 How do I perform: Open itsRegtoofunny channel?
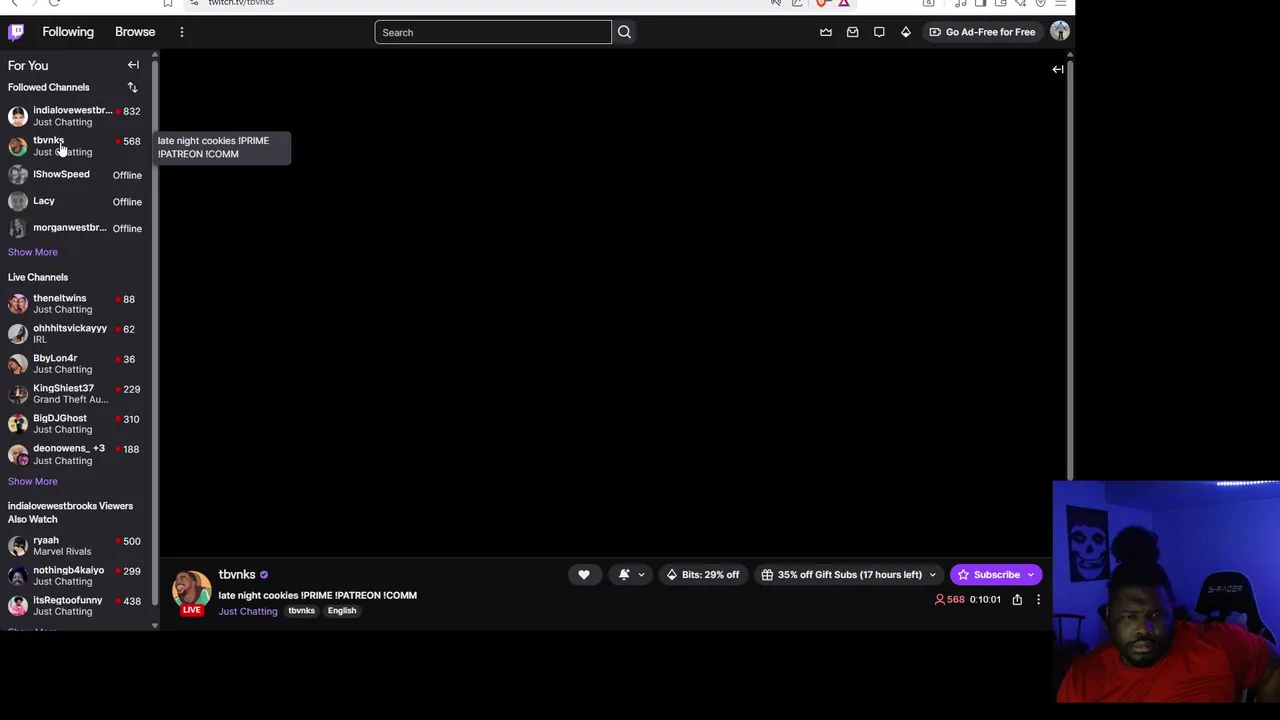point(76,606)
